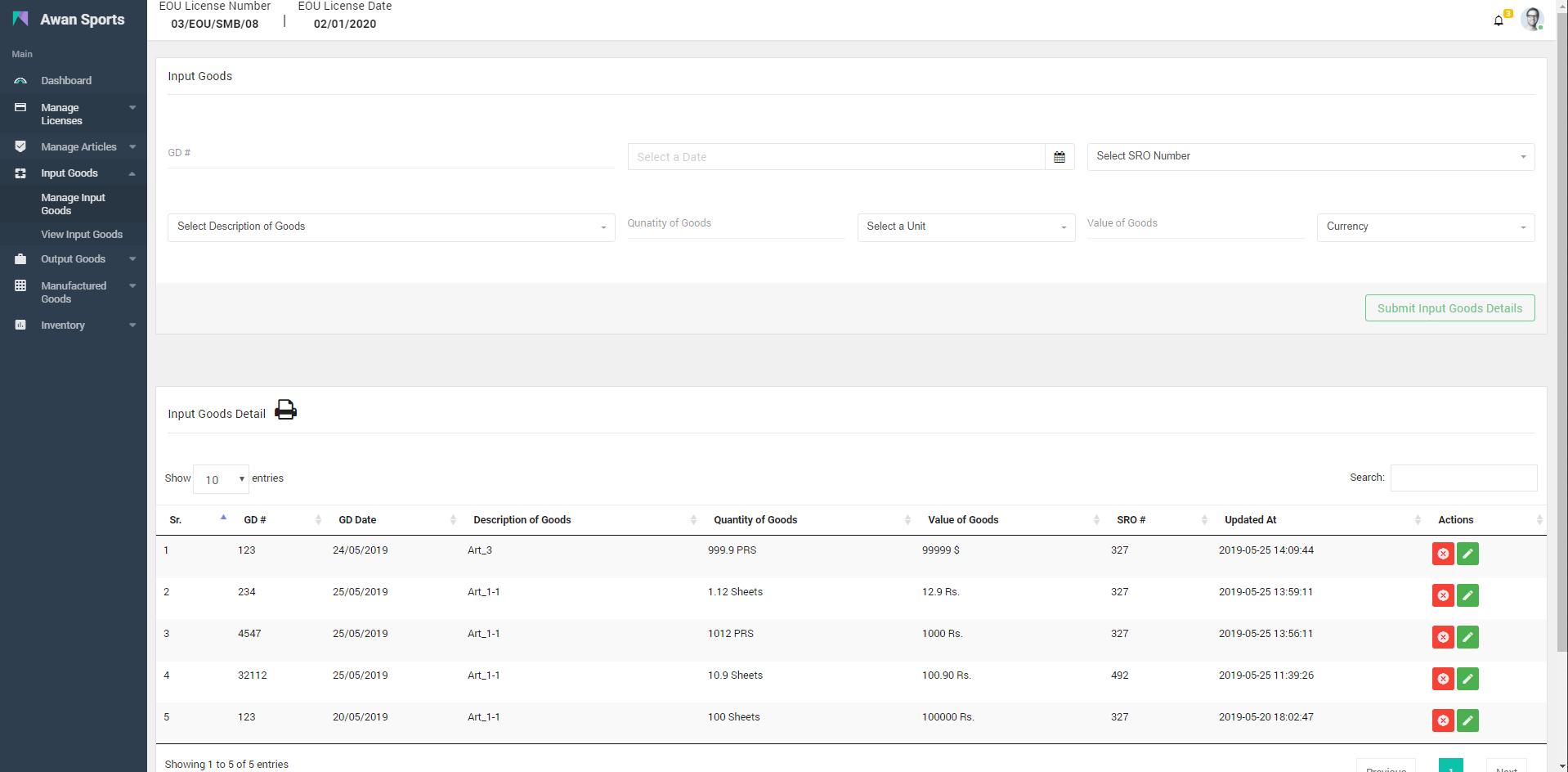Expand the Manufactured Goods menu arrow

coord(132,285)
